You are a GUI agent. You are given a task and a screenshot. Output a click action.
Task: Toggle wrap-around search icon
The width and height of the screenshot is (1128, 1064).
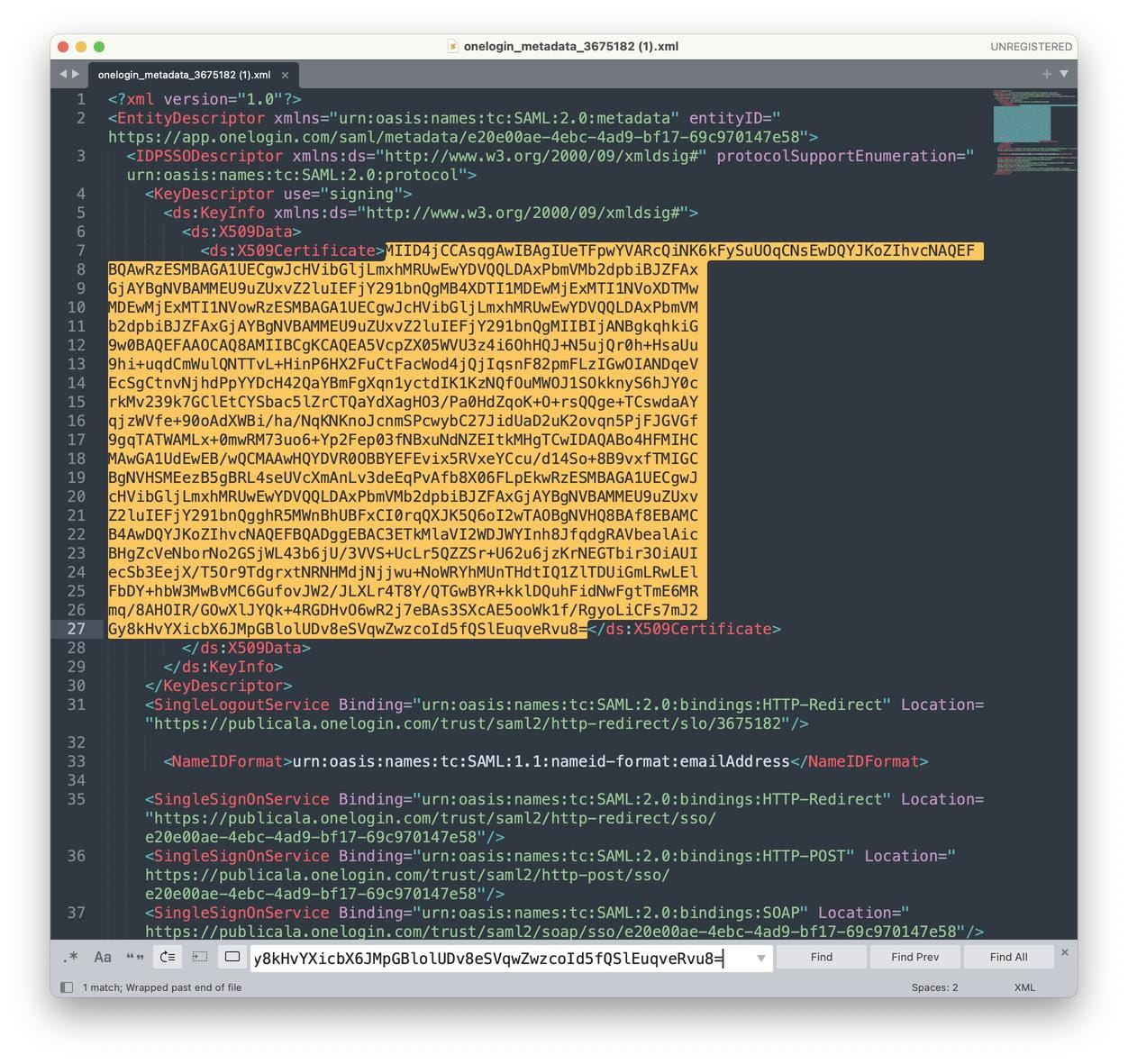tap(168, 957)
